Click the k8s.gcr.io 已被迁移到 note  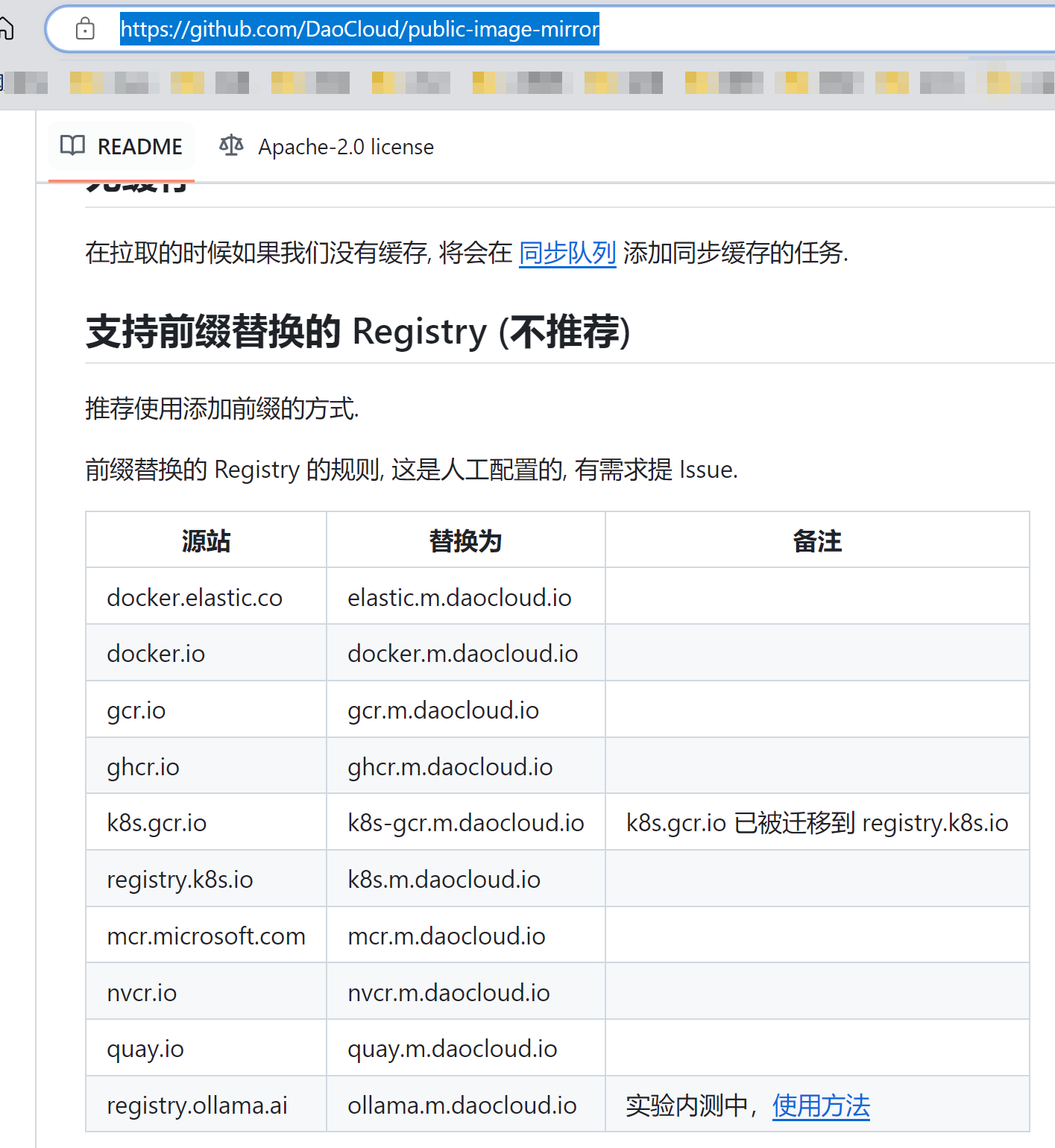(x=817, y=822)
